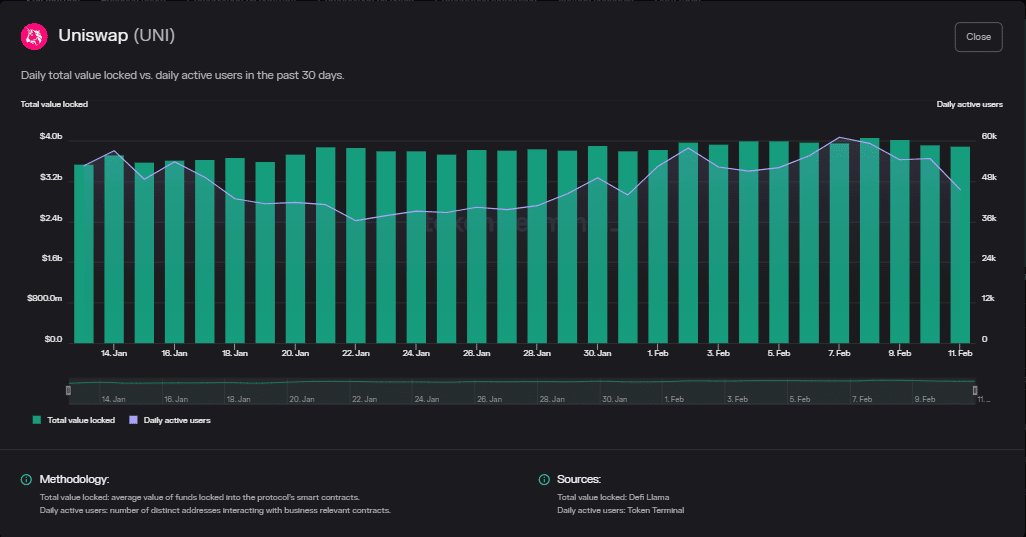Select the green bar above 16. Jan
The image size is (1026, 537).
[x=174, y=252]
